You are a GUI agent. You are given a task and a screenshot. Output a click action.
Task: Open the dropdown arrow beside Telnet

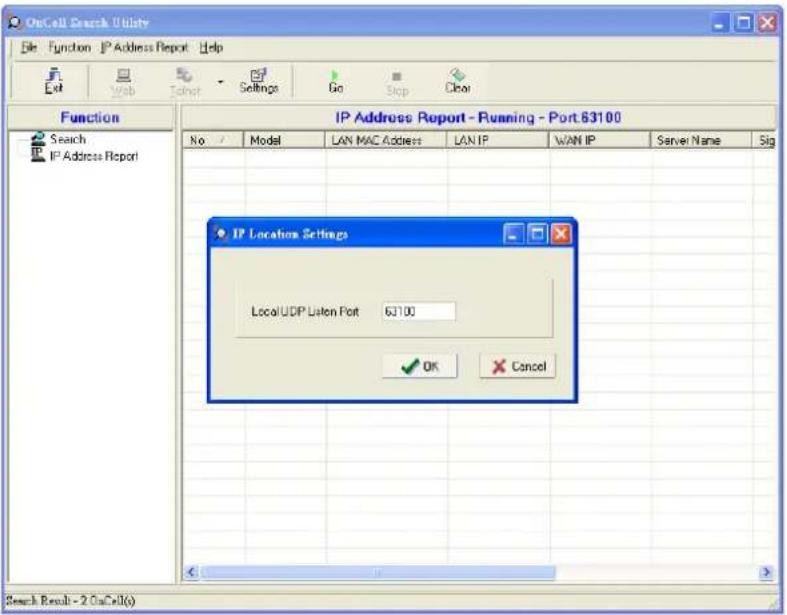pyautogui.click(x=220, y=82)
